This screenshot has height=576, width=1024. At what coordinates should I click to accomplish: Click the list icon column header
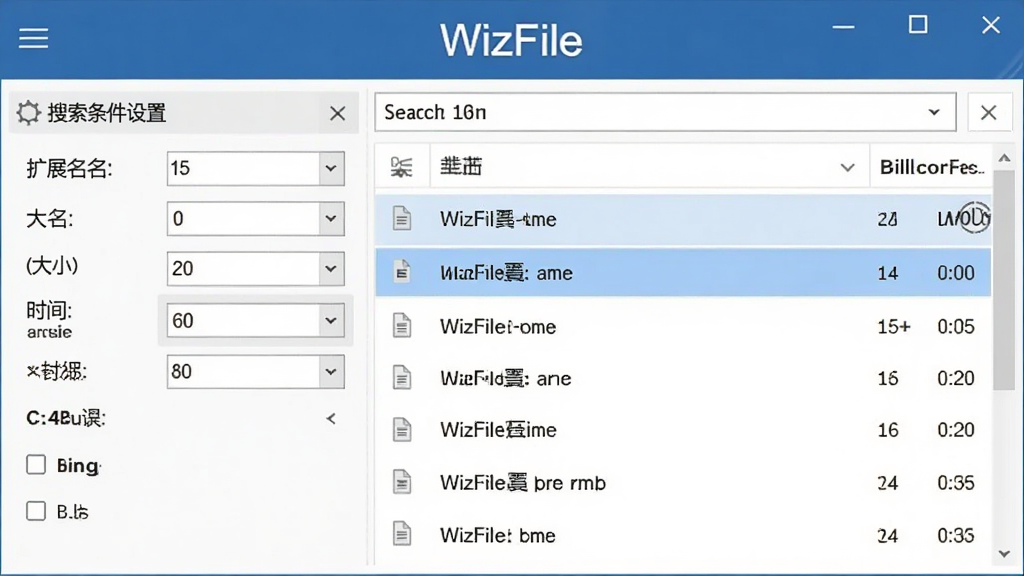coord(402,167)
